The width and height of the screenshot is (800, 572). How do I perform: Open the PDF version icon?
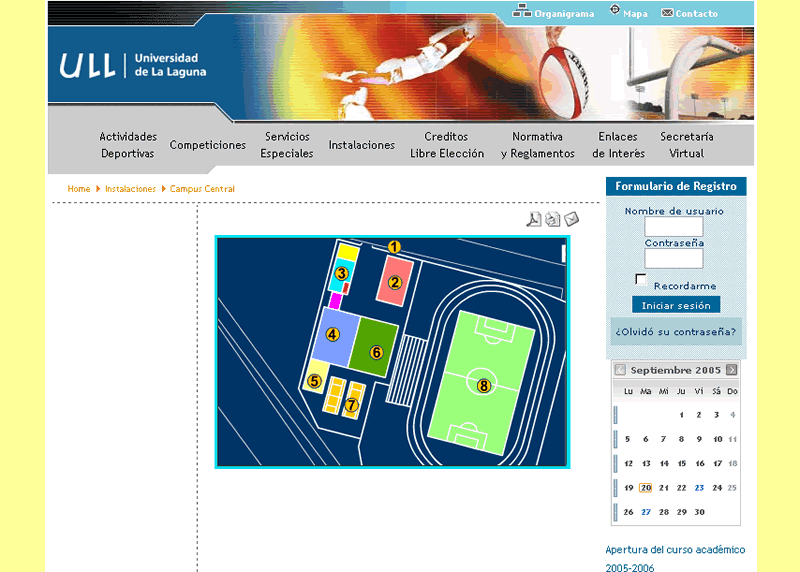click(x=534, y=220)
